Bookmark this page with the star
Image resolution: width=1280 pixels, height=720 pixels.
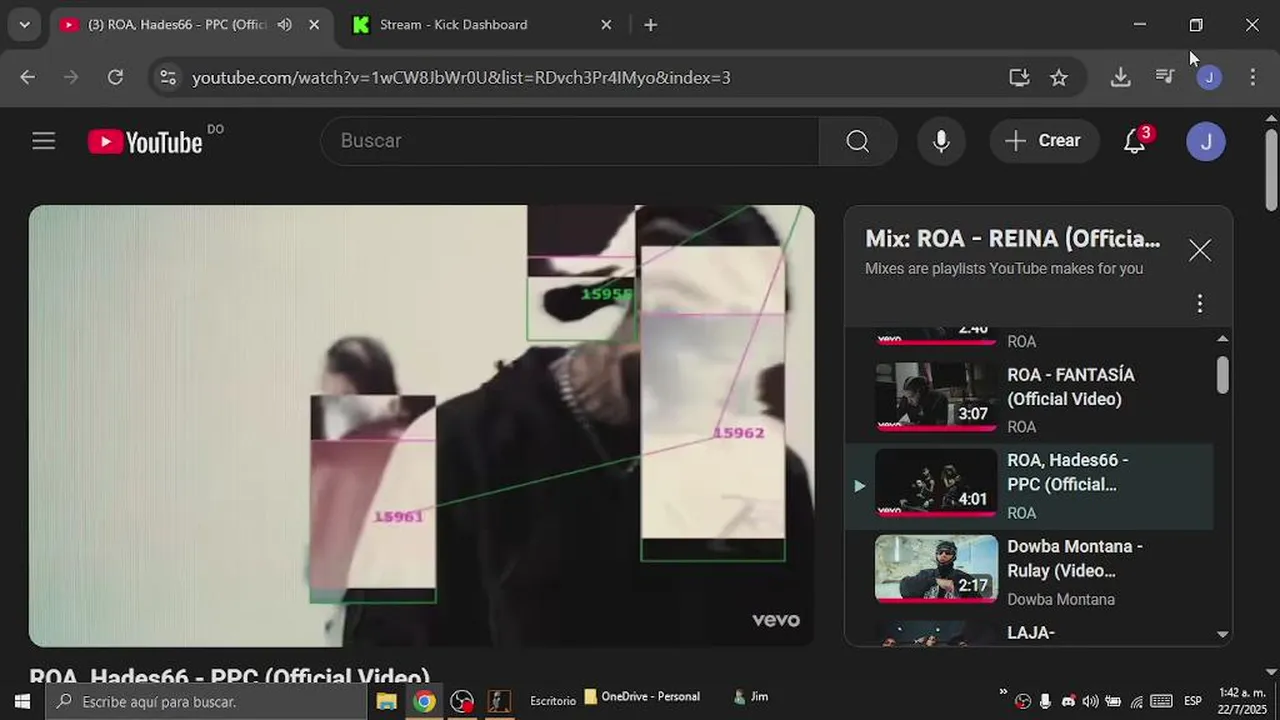(1059, 77)
